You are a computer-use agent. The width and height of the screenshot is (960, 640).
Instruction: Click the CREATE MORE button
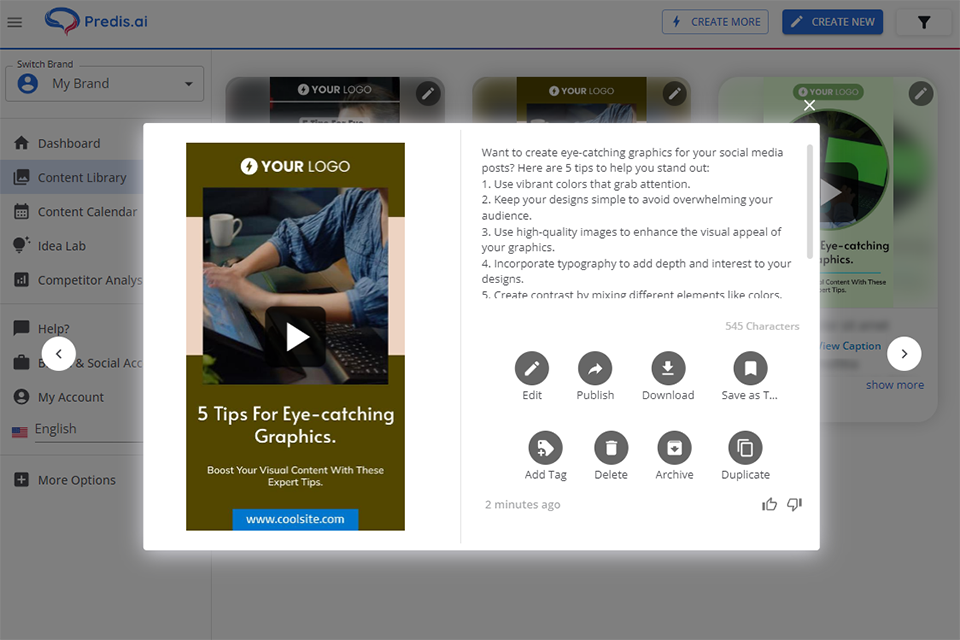pos(715,22)
